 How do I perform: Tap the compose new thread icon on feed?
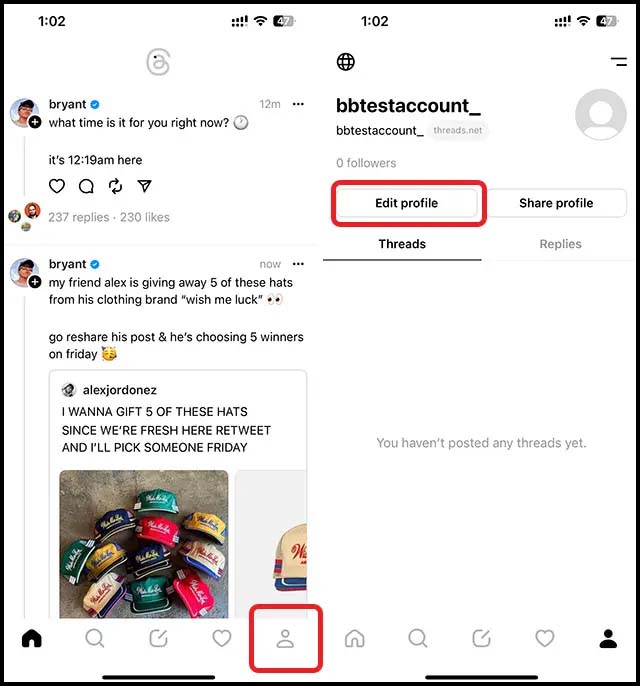coord(158,638)
